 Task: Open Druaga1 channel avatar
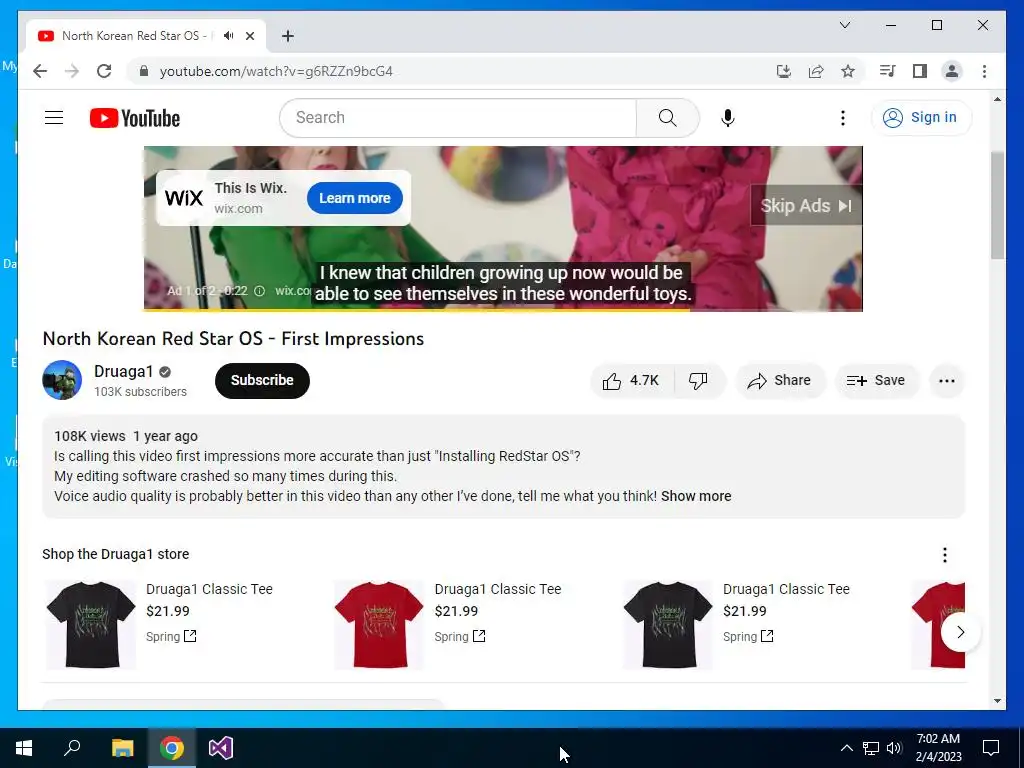(x=62, y=380)
